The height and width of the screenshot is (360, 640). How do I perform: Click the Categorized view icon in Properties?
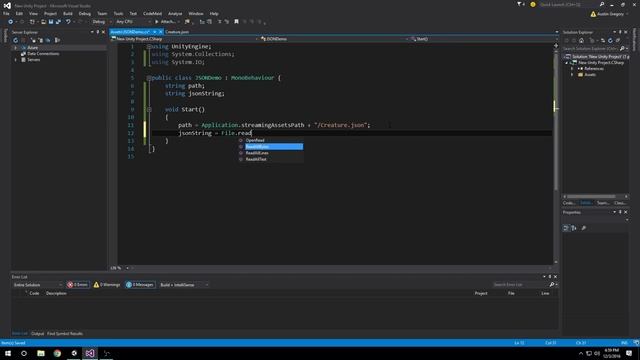click(x=566, y=228)
